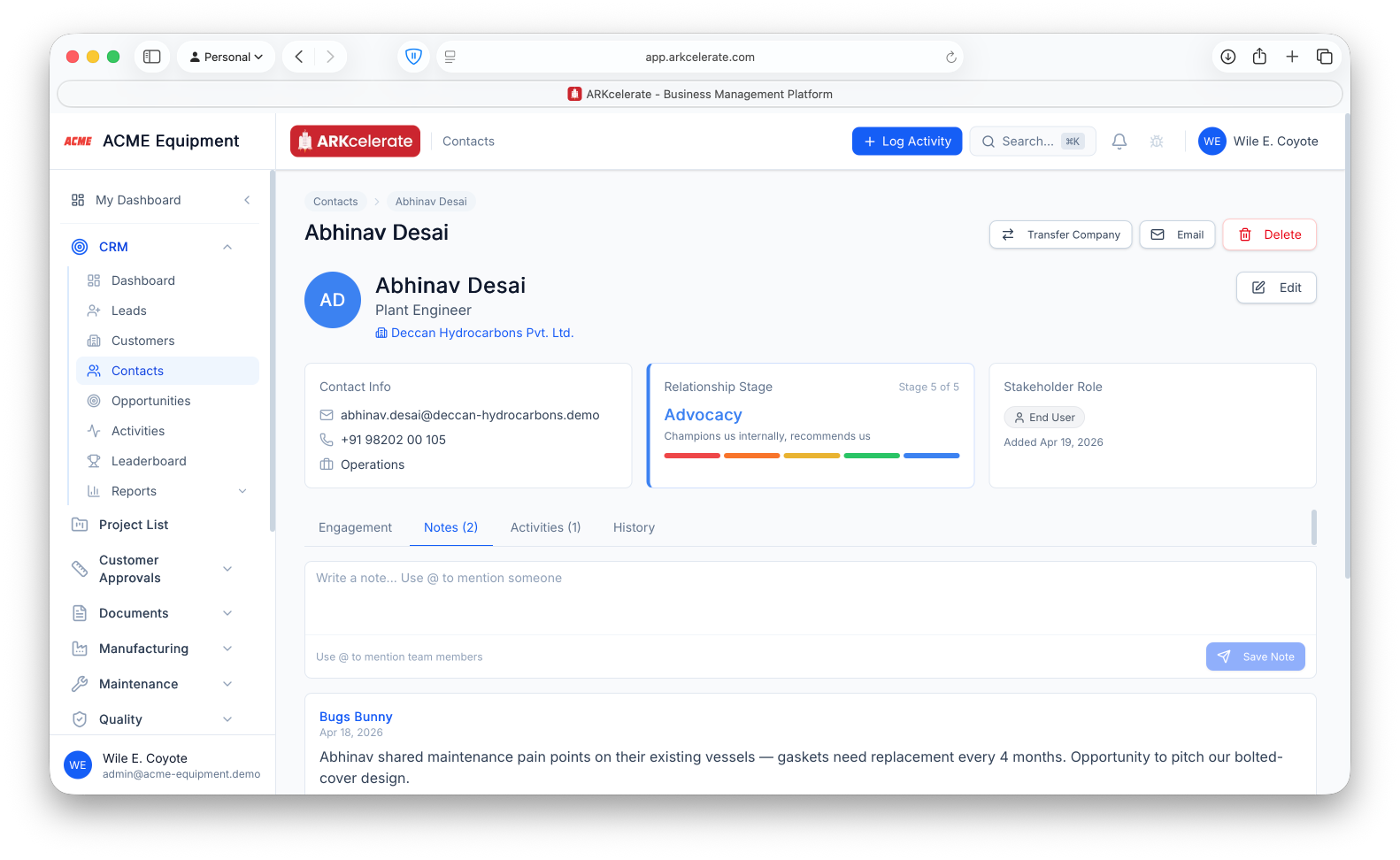Click the email envelope icon in Contact Info
Viewport: 1400px width, 860px height.
point(327,415)
